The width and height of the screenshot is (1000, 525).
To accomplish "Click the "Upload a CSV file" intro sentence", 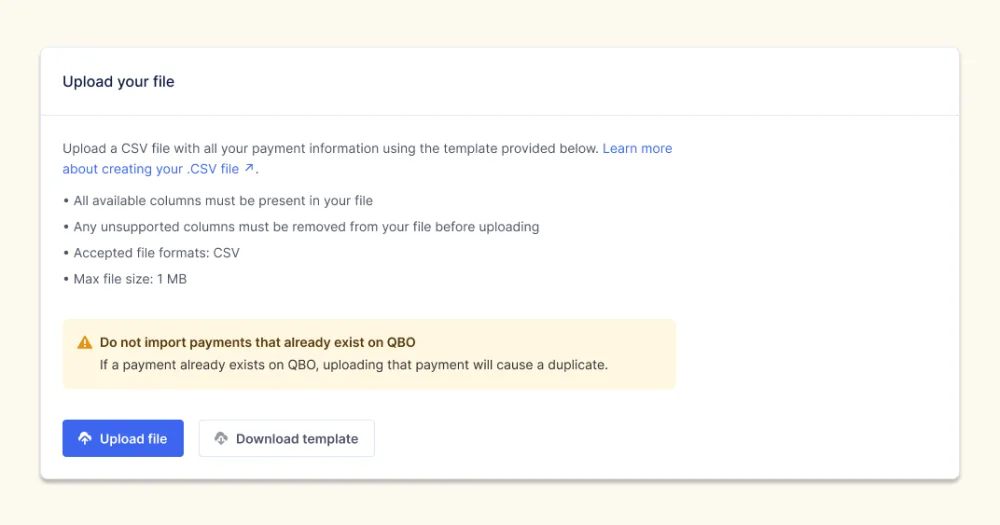I will pyautogui.click(x=330, y=148).
